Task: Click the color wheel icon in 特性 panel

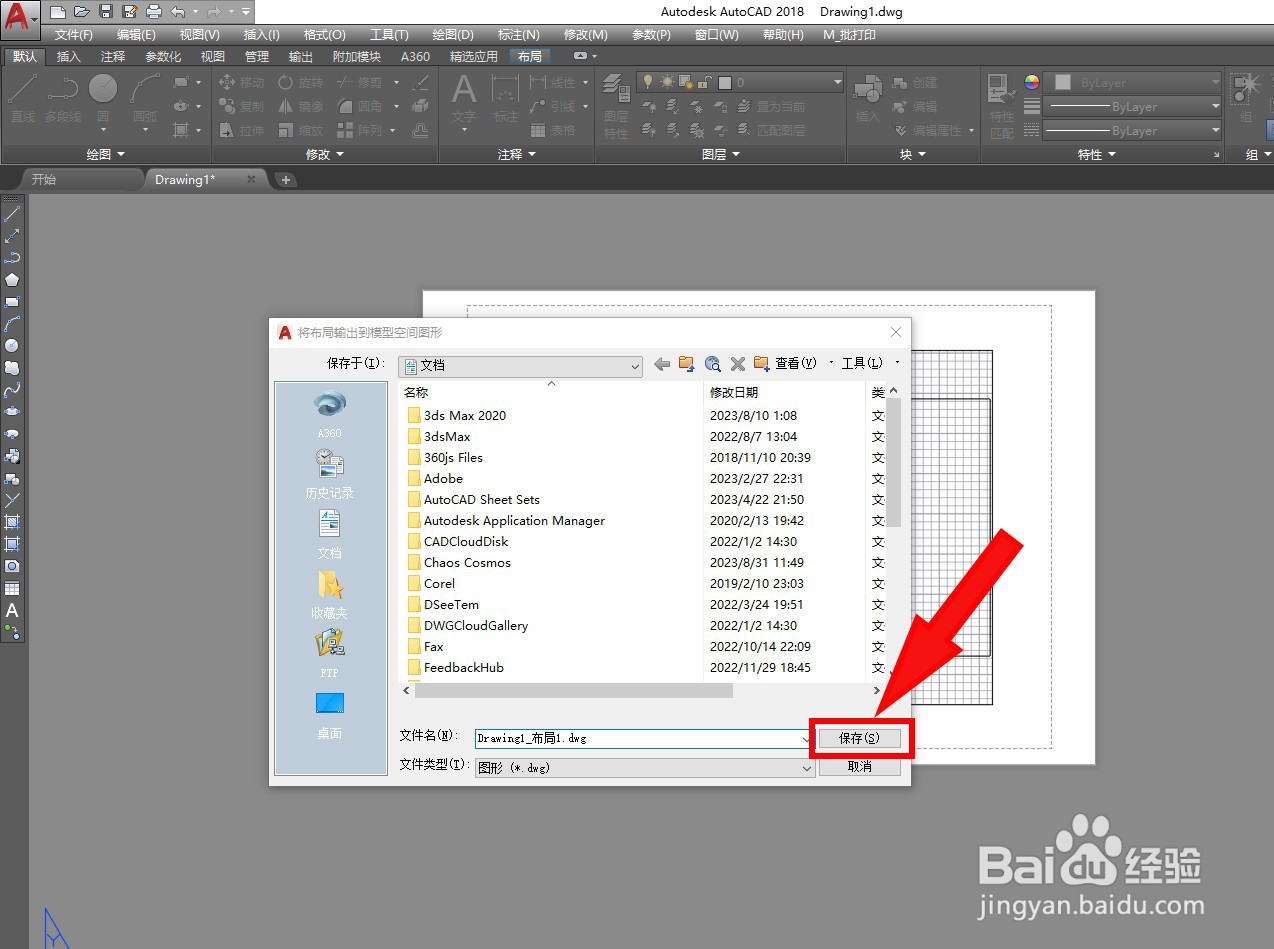Action: coord(1032,82)
